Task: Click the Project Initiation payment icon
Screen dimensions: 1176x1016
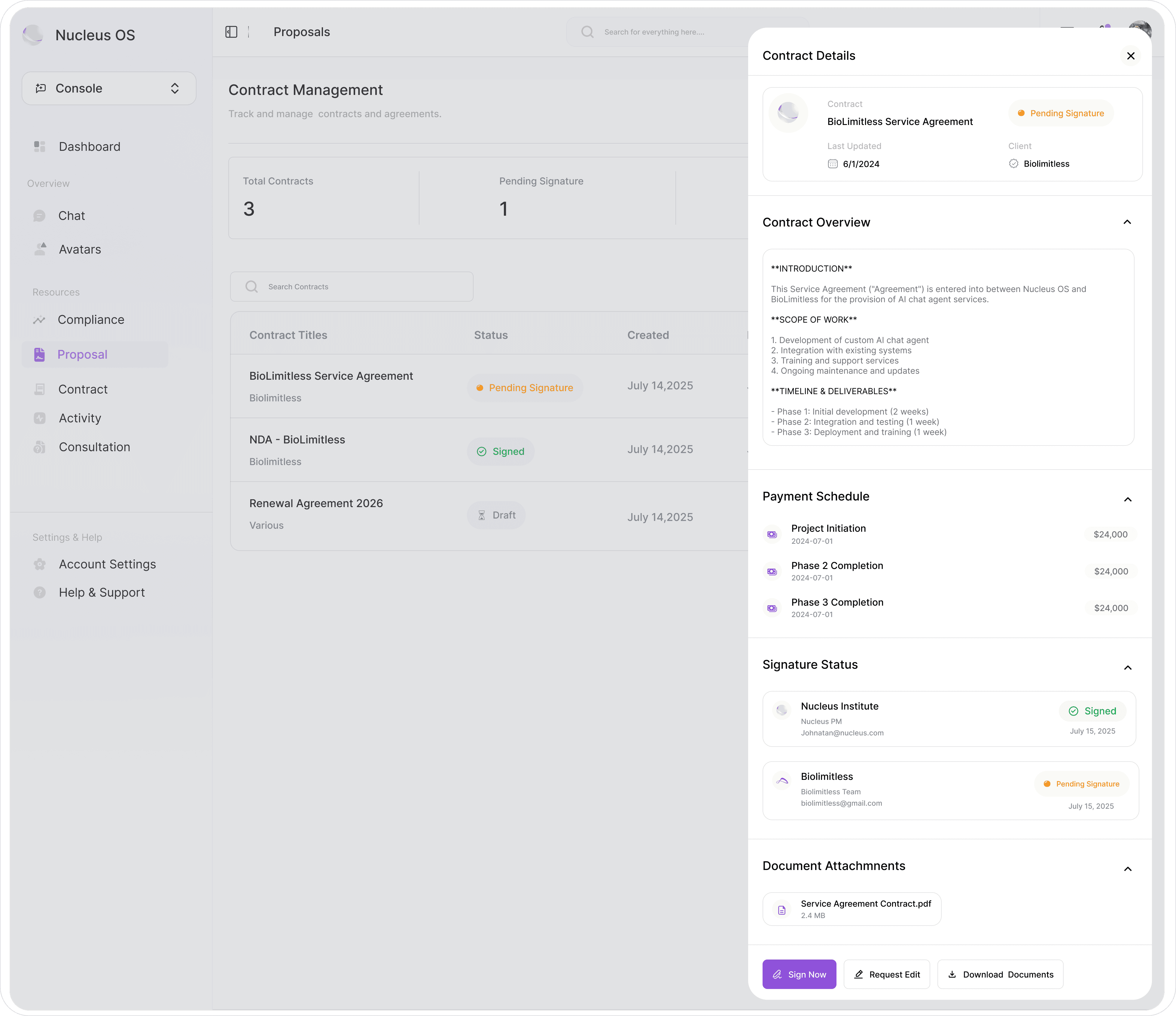Action: click(x=772, y=534)
